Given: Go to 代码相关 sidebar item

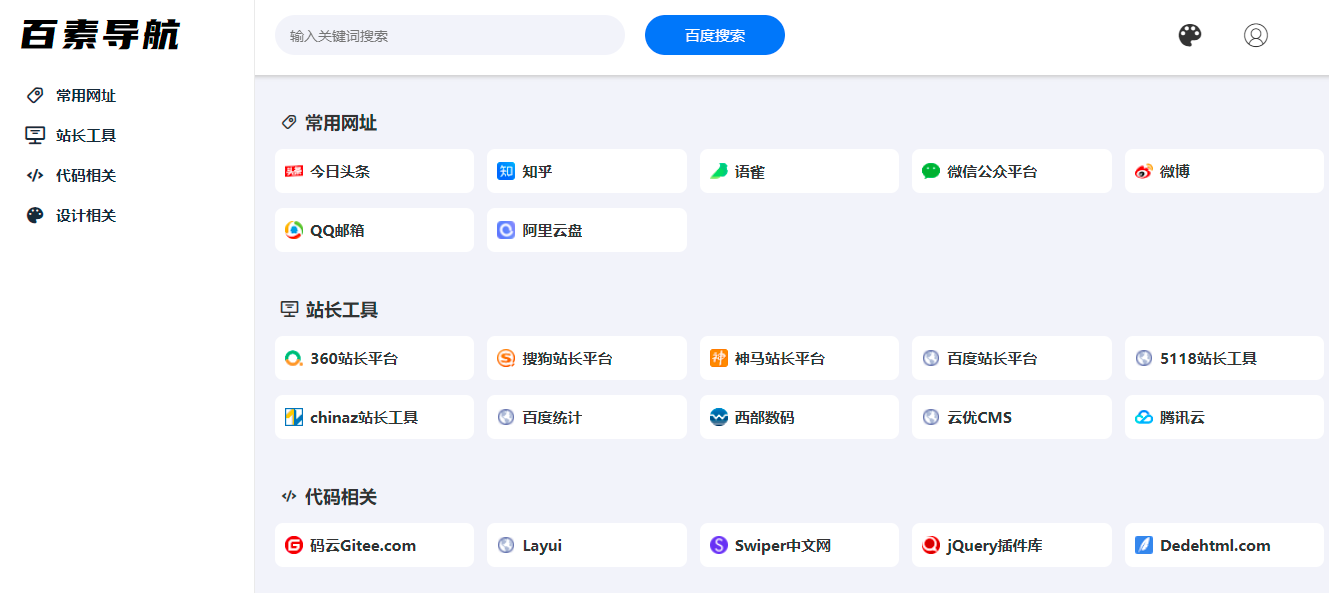Looking at the screenshot, I should [x=85, y=176].
